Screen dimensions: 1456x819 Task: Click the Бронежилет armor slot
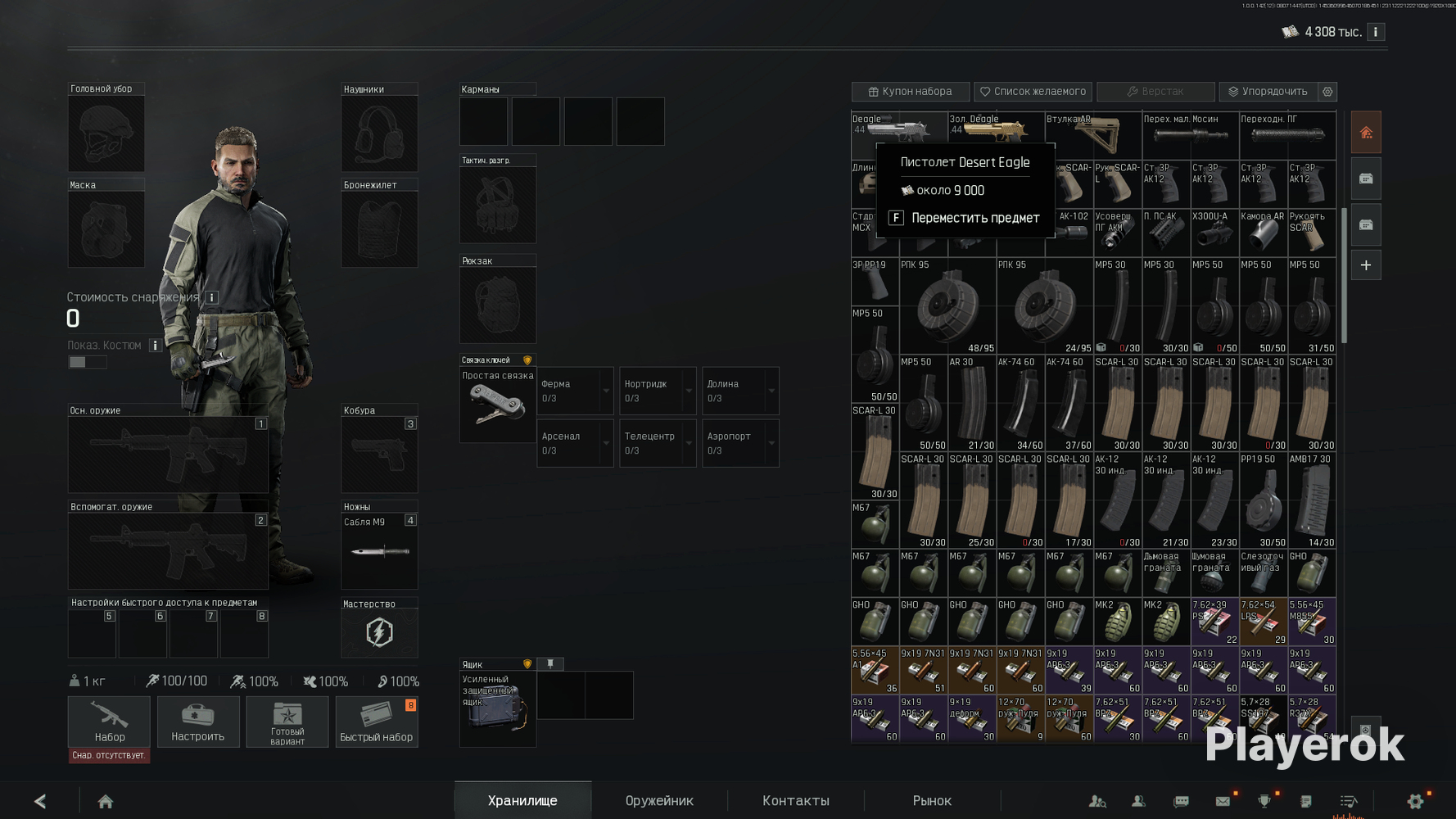(x=379, y=229)
